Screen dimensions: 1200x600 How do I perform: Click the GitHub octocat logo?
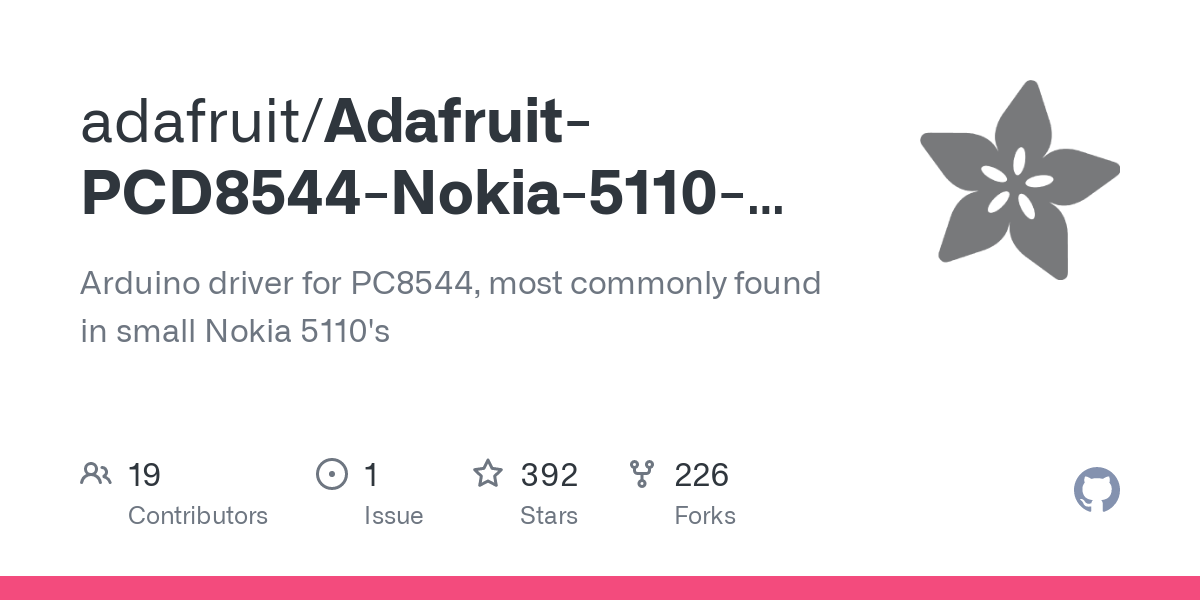tap(1096, 491)
